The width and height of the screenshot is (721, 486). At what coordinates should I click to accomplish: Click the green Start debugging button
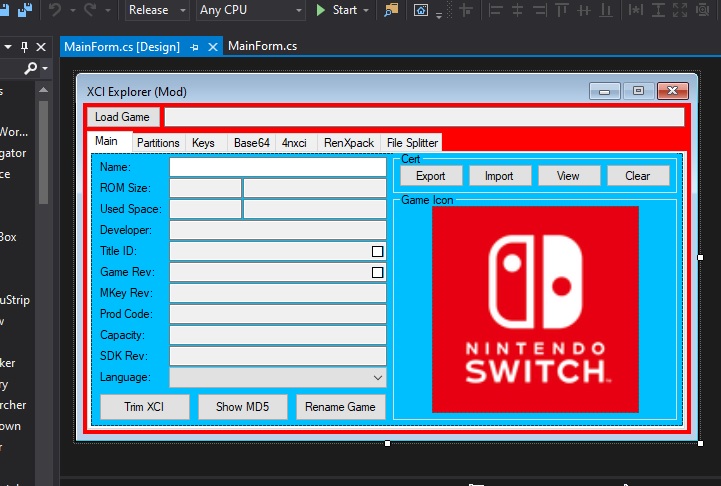pyautogui.click(x=336, y=10)
